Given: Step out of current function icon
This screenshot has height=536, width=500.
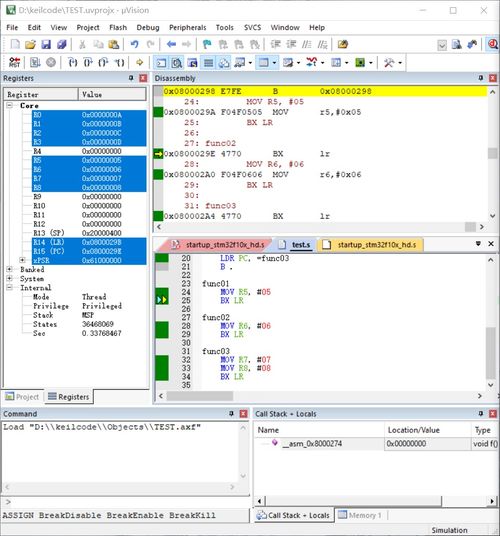Looking at the screenshot, I should tap(104, 63).
